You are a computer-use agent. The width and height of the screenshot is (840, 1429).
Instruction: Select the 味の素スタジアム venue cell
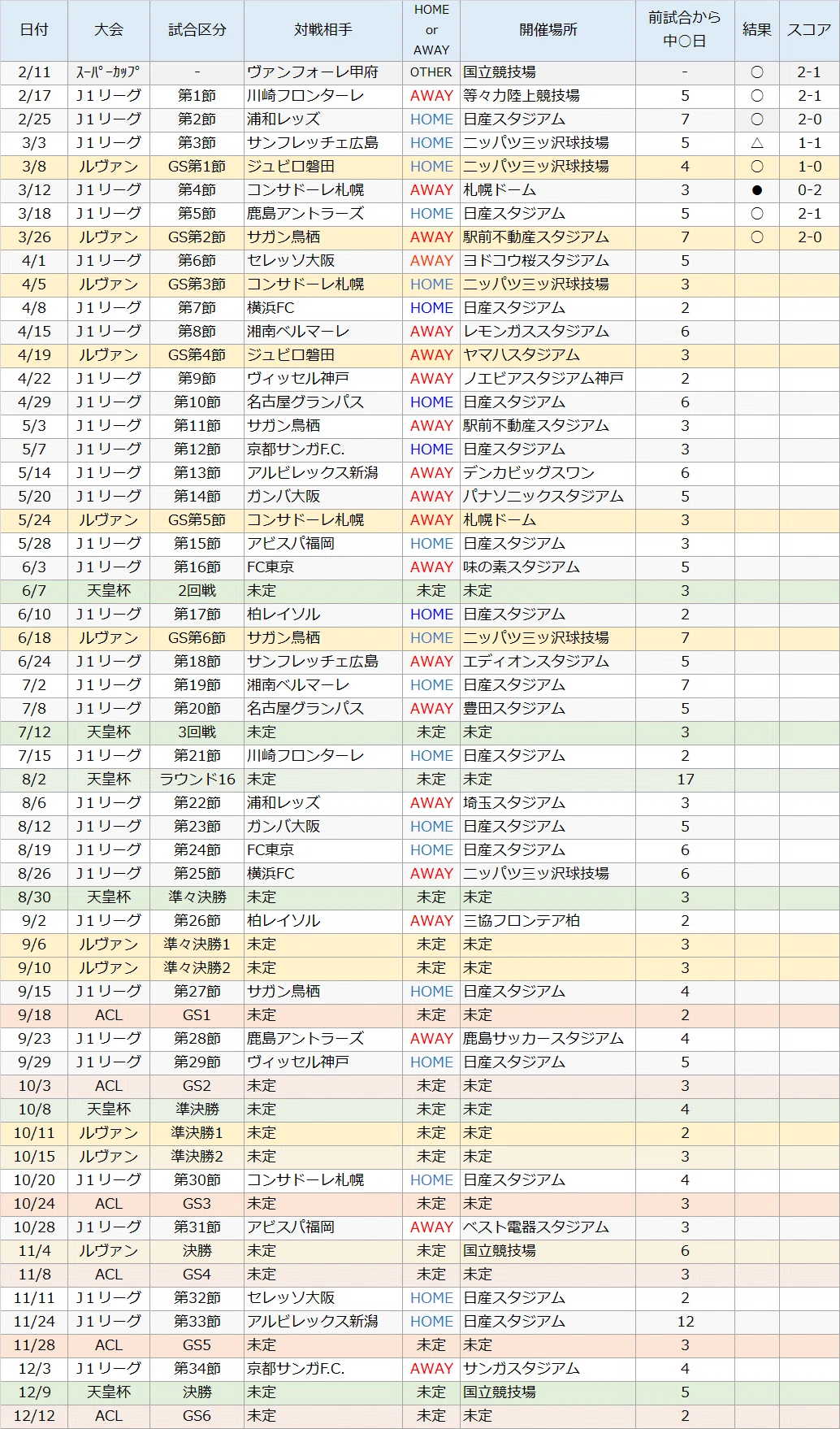coord(548,567)
